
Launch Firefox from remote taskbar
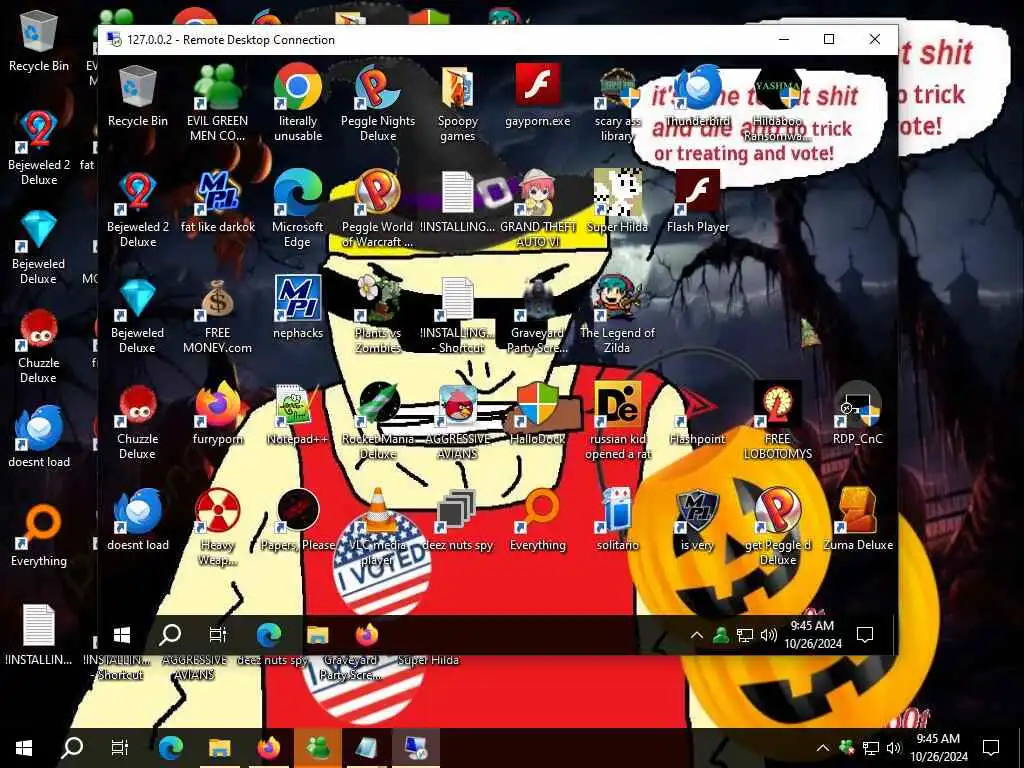(366, 635)
